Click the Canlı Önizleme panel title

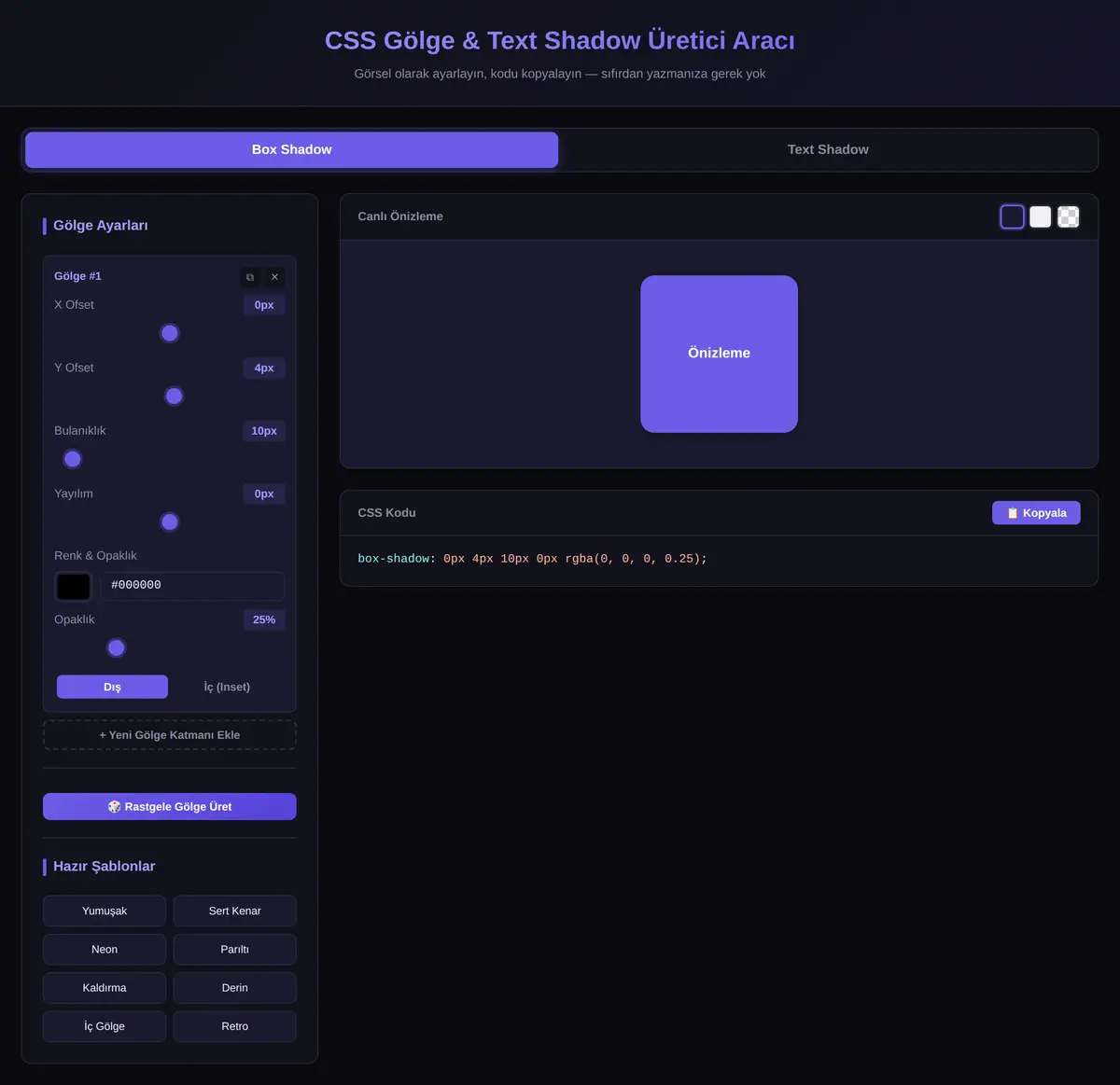coord(400,216)
